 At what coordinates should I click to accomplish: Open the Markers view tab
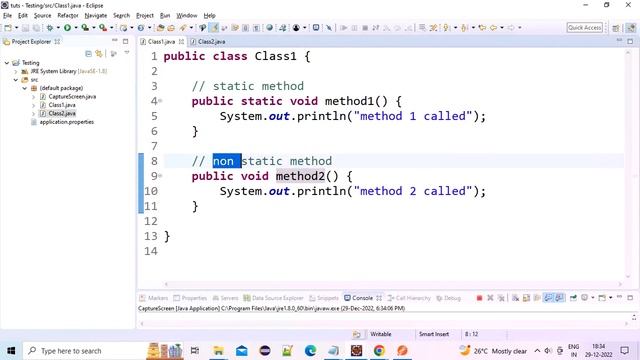pyautogui.click(x=154, y=298)
